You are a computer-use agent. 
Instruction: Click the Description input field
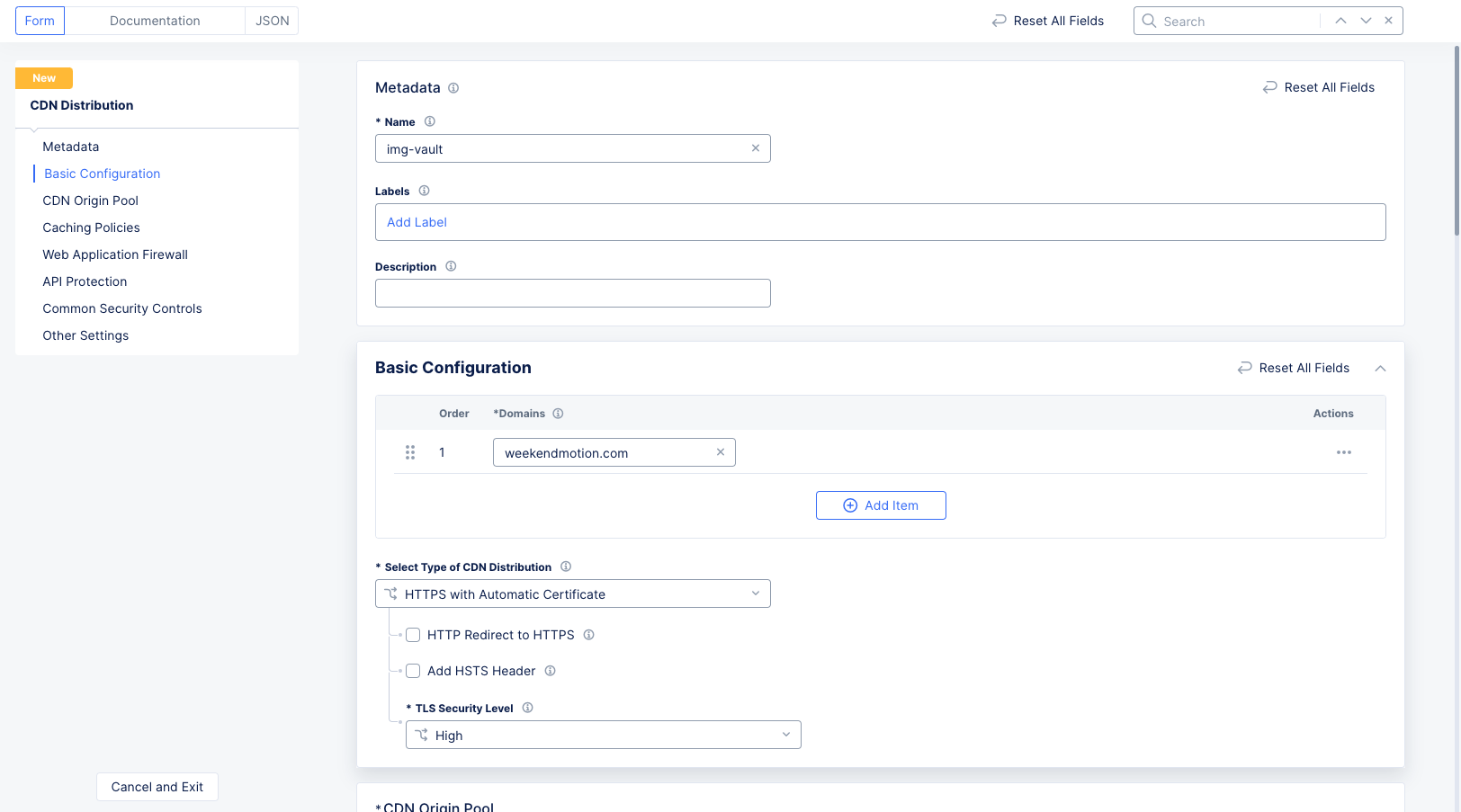pyautogui.click(x=572, y=293)
